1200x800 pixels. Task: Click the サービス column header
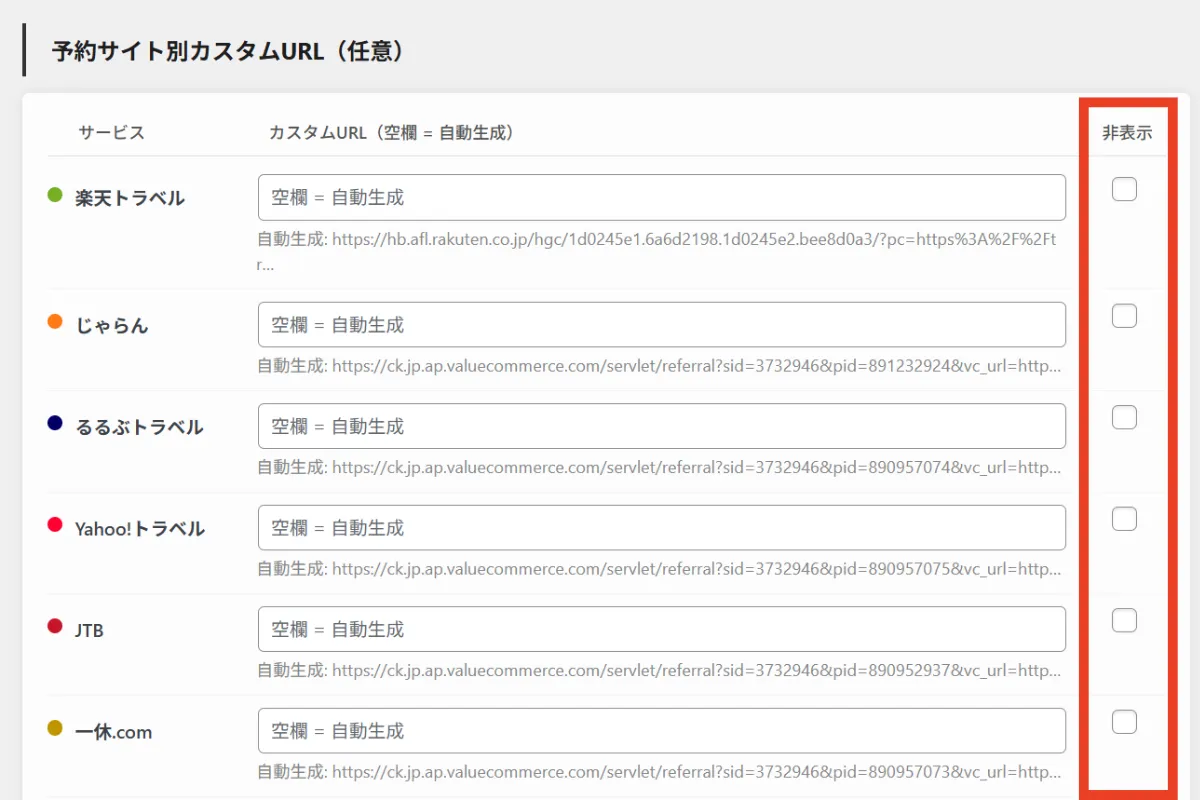pyautogui.click(x=112, y=133)
